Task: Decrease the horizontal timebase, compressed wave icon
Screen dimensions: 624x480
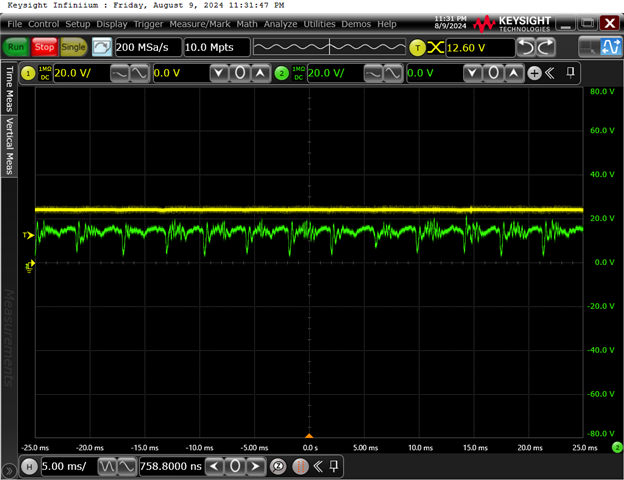Action: [x=107, y=466]
